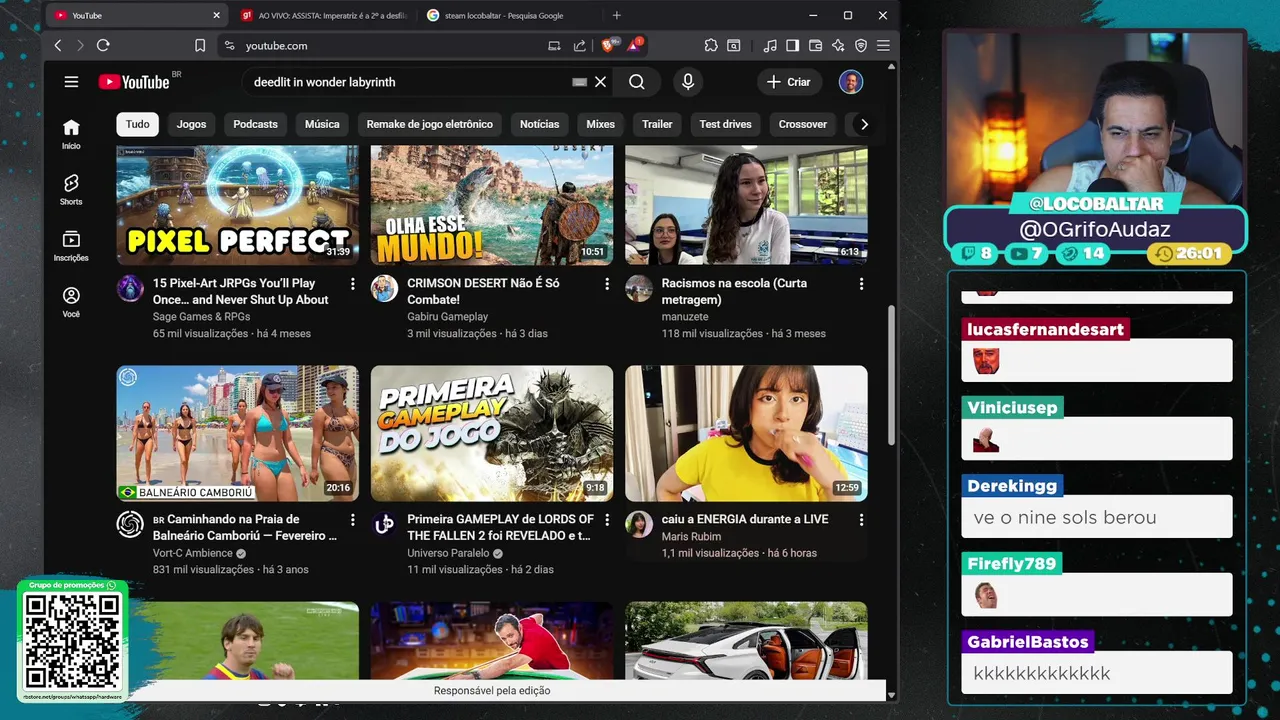Open options for CRIMSON DESERT video
The width and height of the screenshot is (1280, 720).
[x=607, y=284]
